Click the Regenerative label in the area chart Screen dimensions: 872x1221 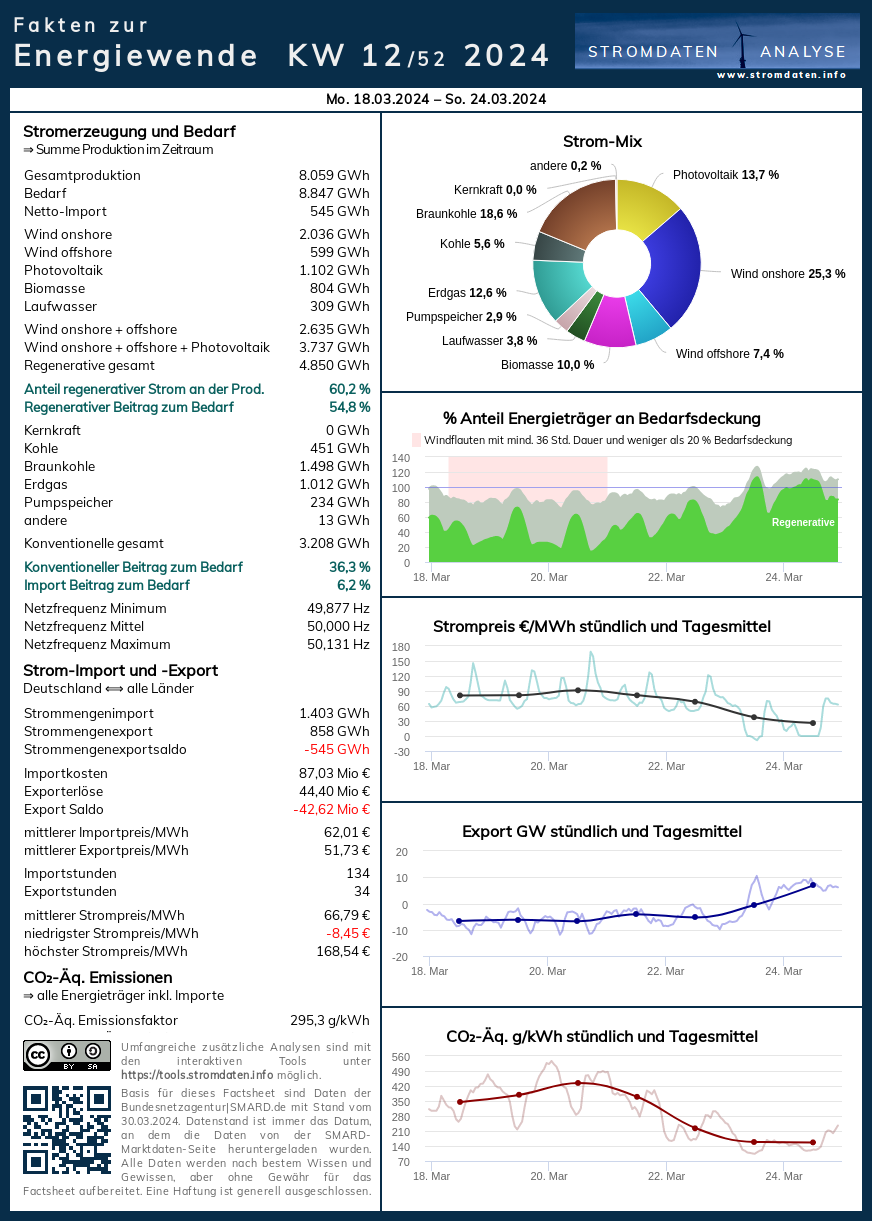click(803, 522)
